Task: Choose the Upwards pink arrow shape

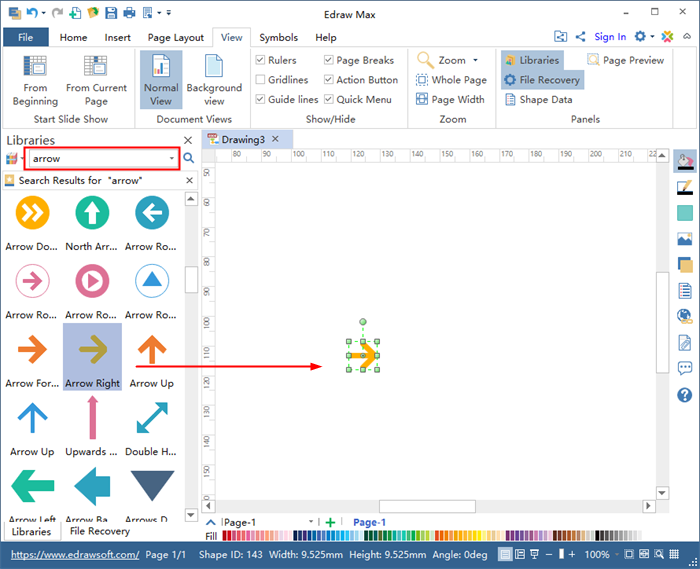Action: 92,428
